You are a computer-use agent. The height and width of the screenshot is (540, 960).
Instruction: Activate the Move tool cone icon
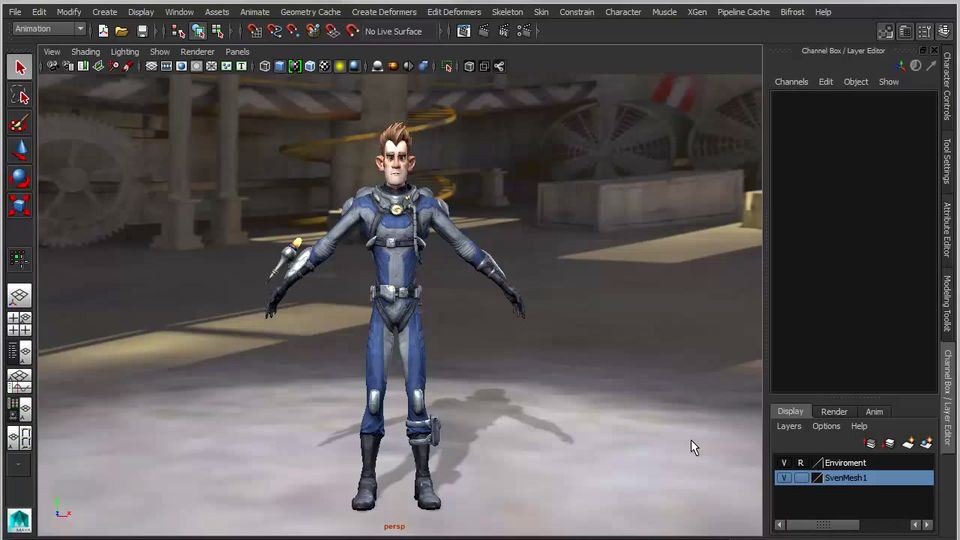pos(20,151)
